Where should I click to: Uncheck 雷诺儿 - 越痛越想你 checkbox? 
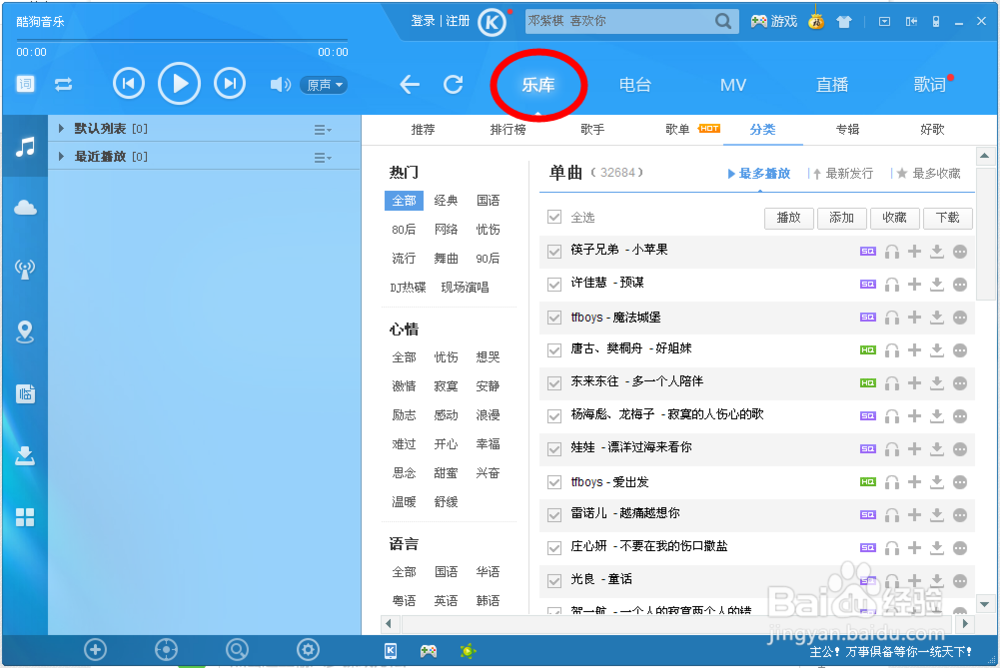(x=554, y=515)
